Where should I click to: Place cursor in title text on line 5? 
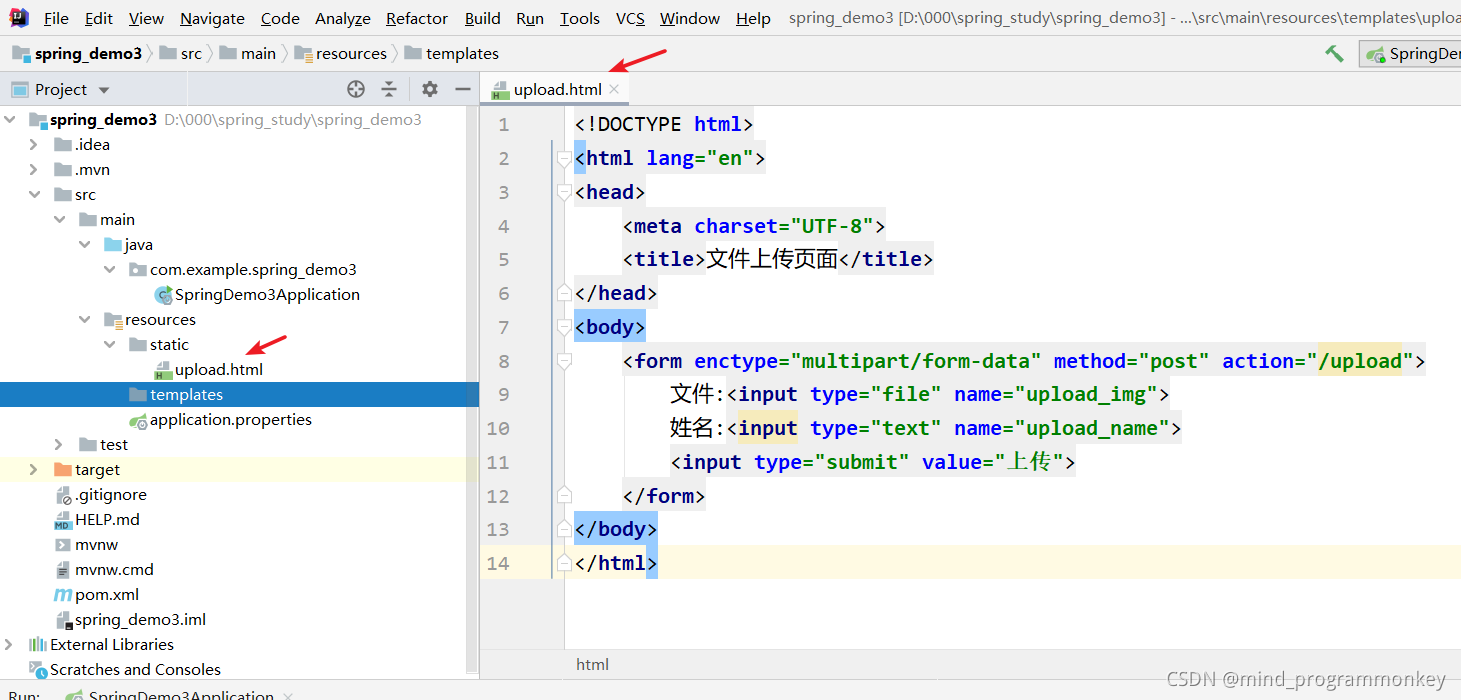772,259
